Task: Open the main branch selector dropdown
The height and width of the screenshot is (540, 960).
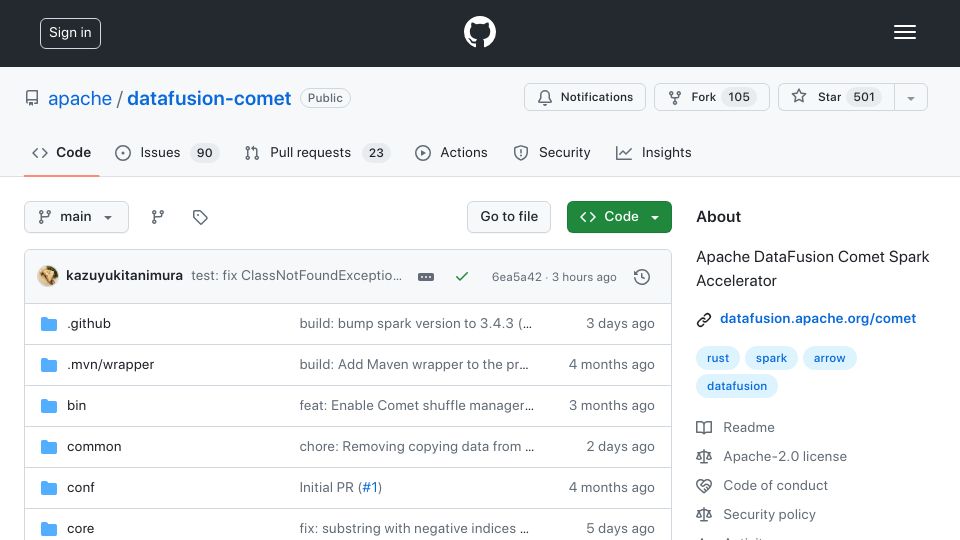Action: pos(77,217)
